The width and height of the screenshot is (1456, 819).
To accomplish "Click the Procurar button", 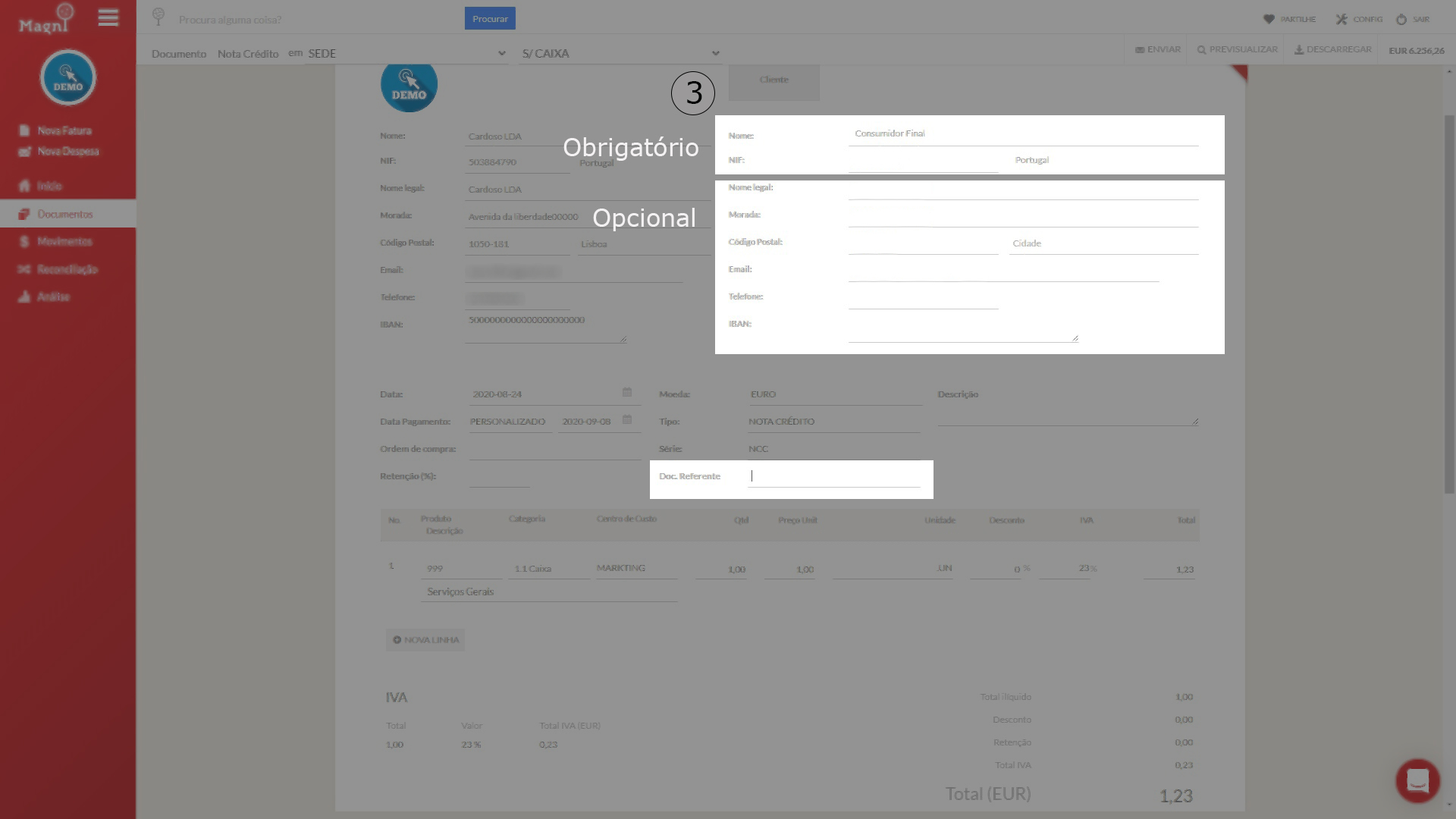I will [x=490, y=18].
